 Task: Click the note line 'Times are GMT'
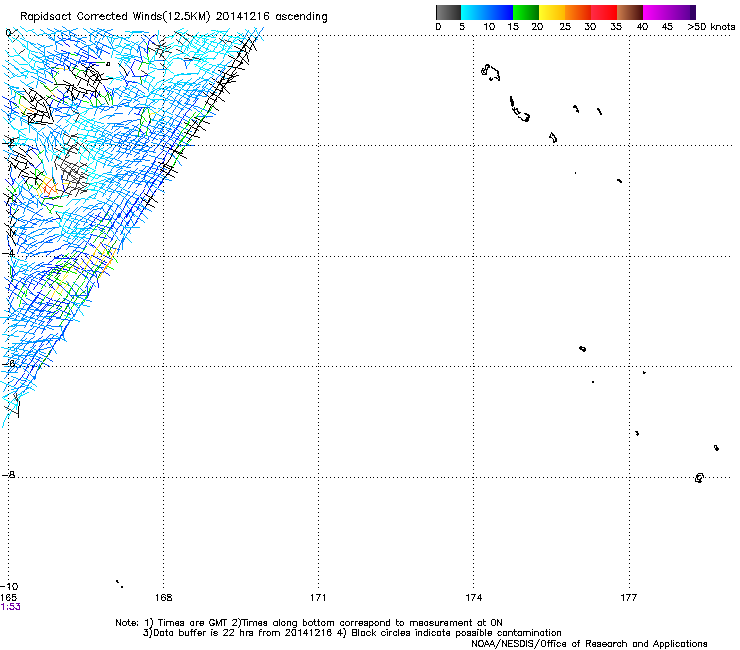point(192,623)
